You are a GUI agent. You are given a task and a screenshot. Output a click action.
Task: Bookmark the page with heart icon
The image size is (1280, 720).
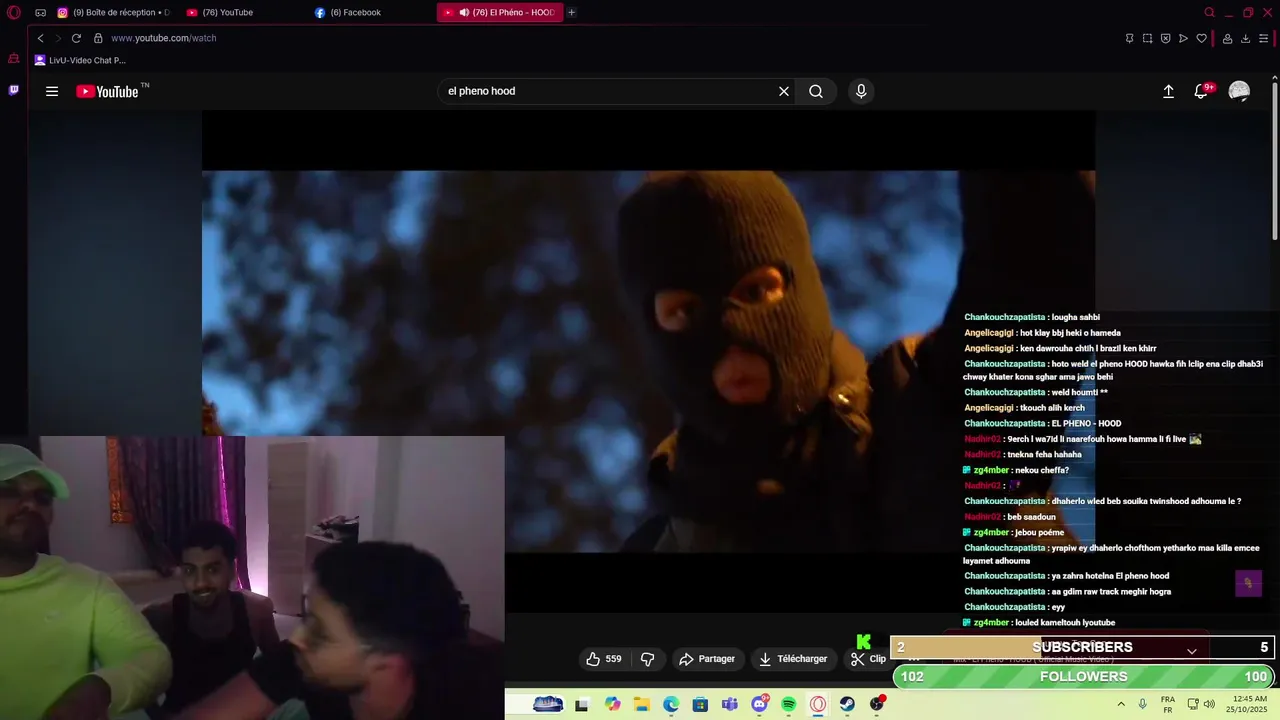1201,38
